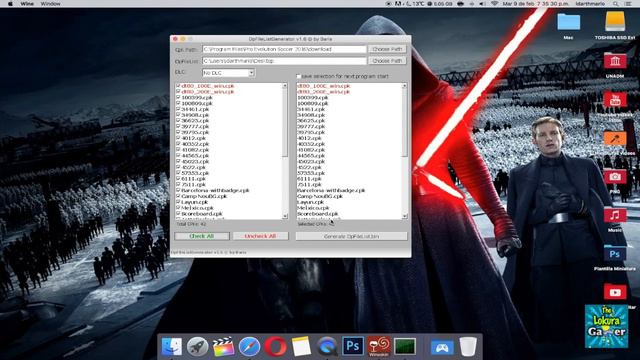Click Choose Path for DpFileList

click(x=387, y=61)
